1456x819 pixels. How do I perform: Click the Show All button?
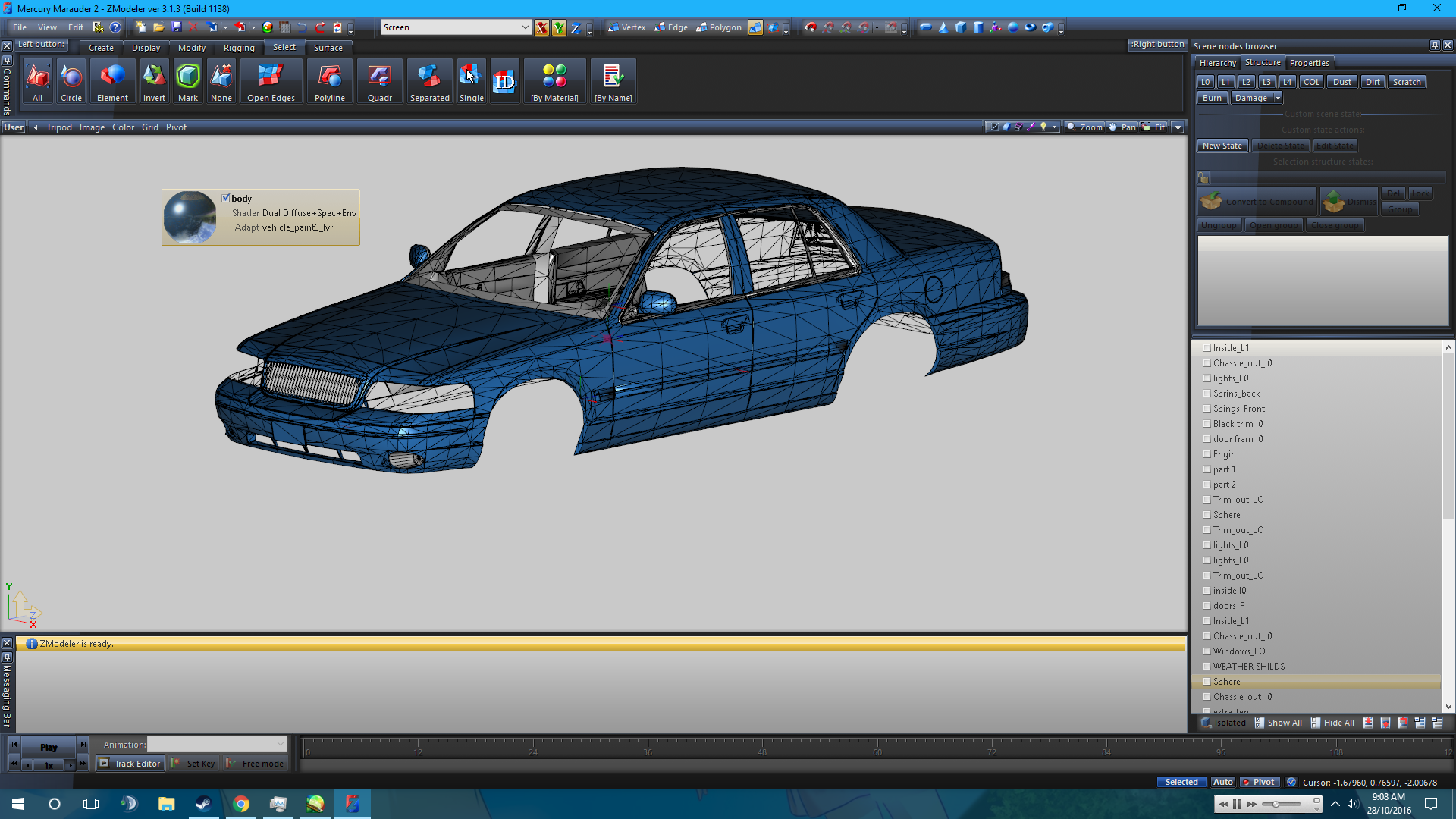tap(1279, 723)
